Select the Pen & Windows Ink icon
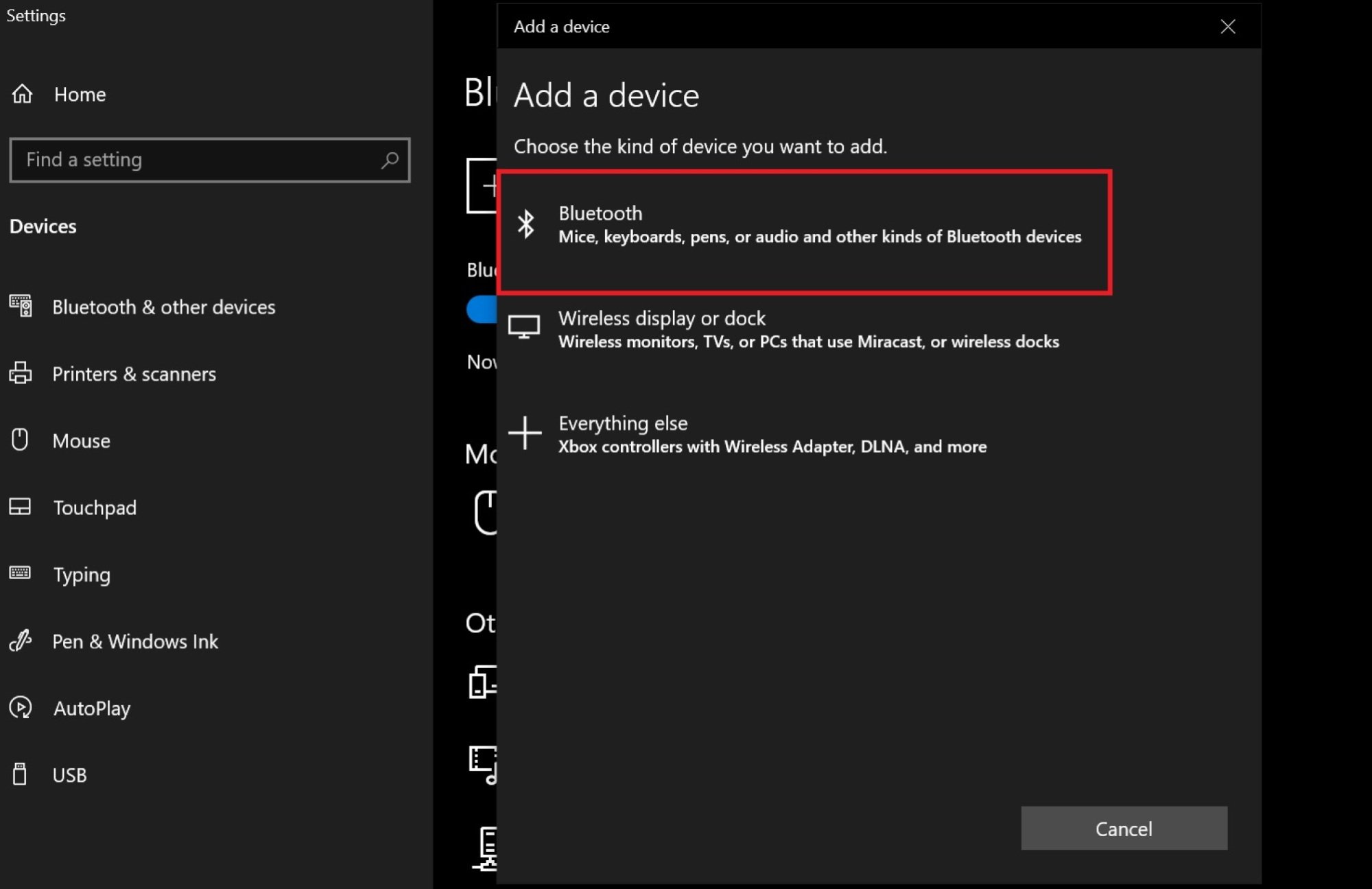 click(x=21, y=641)
